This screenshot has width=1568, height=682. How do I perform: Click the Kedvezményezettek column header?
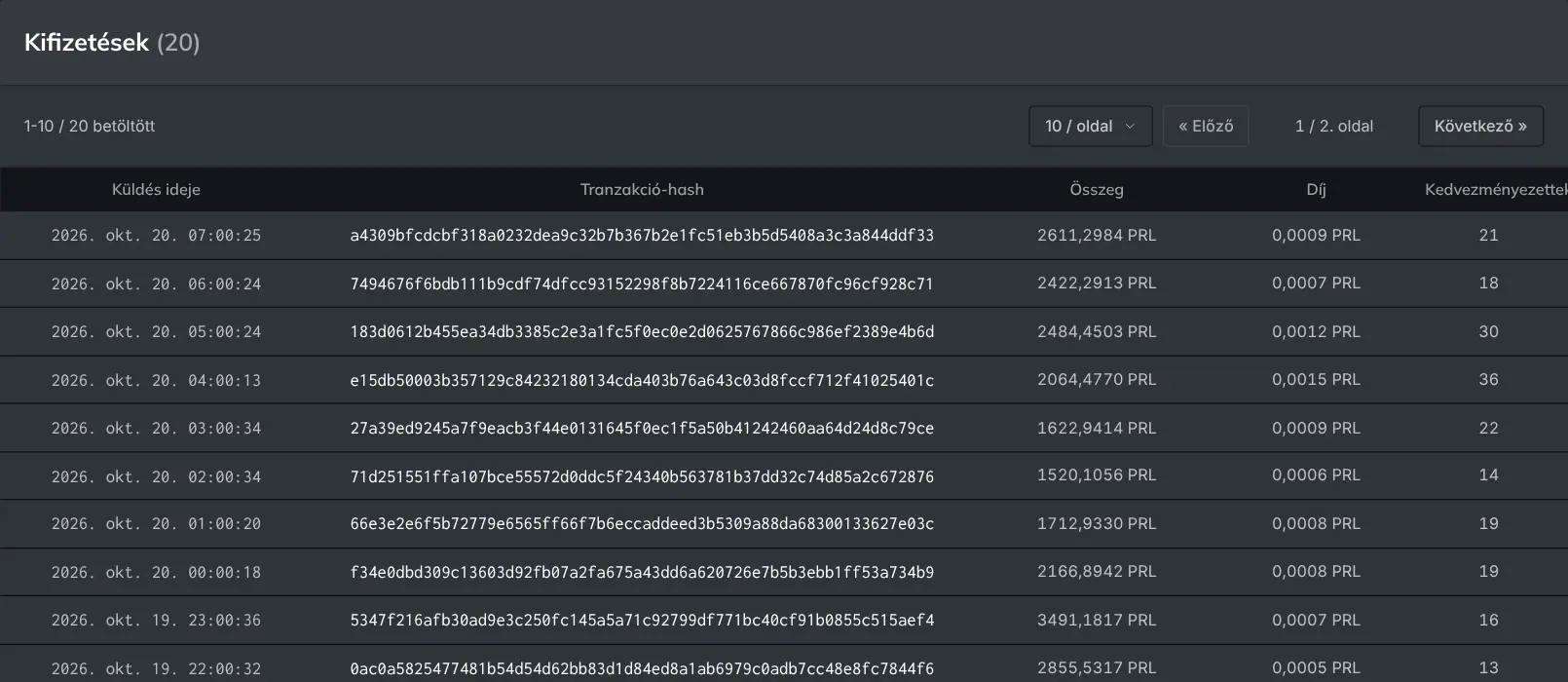tap(1496, 190)
